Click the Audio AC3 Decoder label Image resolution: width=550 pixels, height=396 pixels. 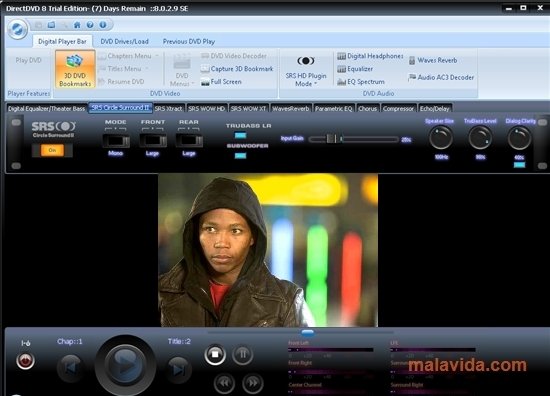tap(446, 77)
